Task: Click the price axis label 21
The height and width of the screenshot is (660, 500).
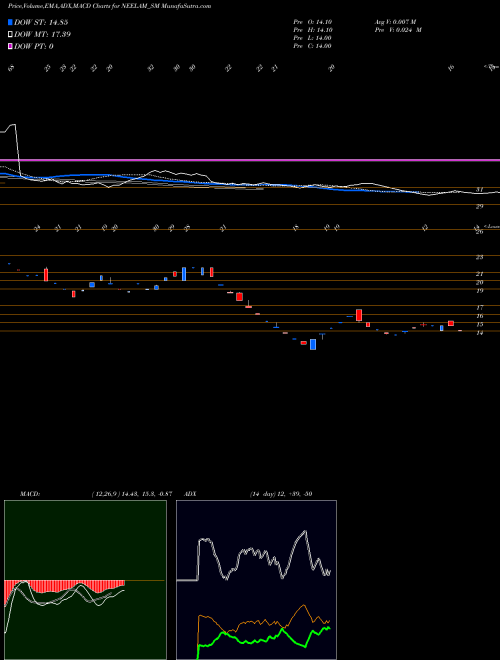Action: [479, 274]
